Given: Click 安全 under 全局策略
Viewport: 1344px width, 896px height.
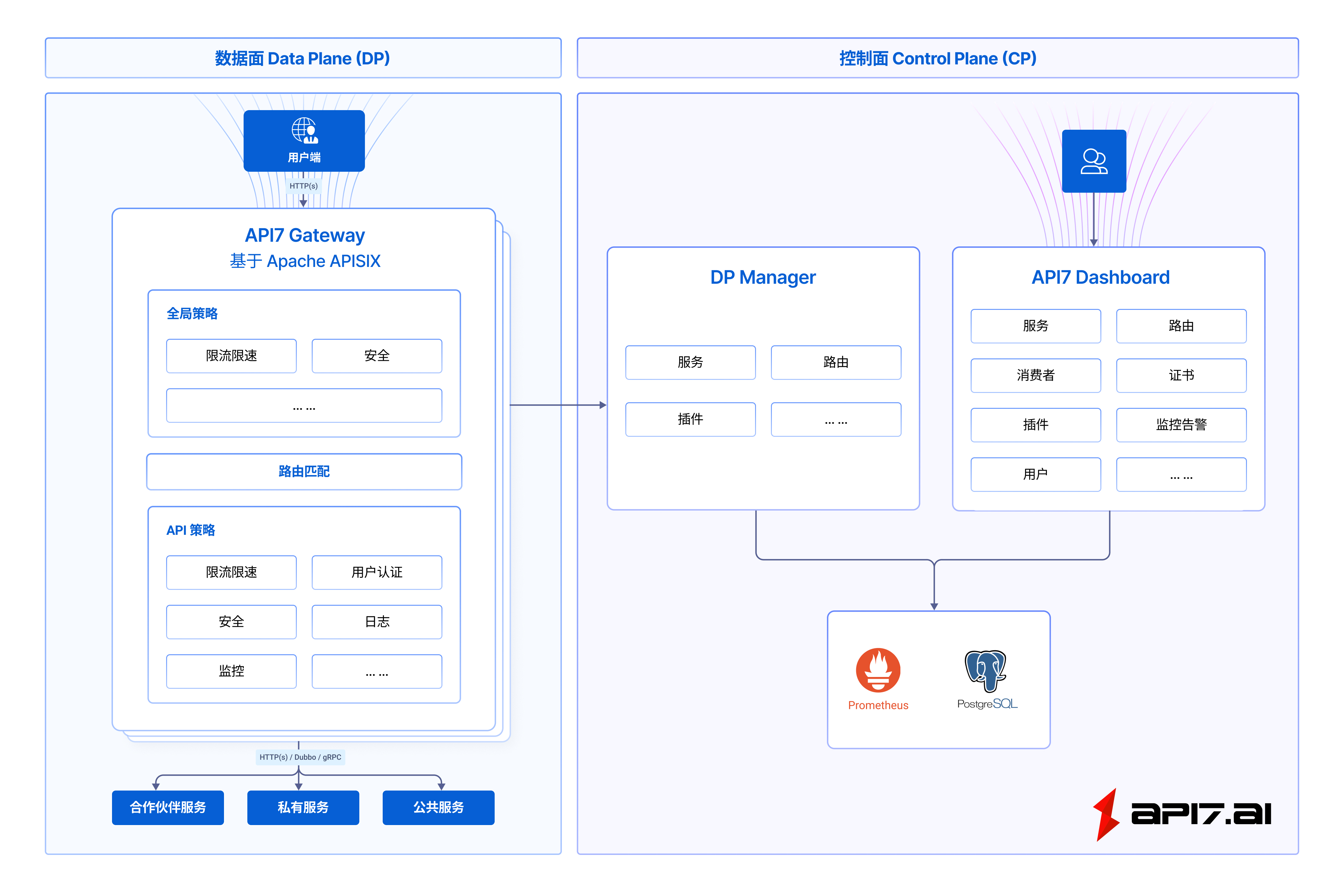Looking at the screenshot, I should pos(376,356).
